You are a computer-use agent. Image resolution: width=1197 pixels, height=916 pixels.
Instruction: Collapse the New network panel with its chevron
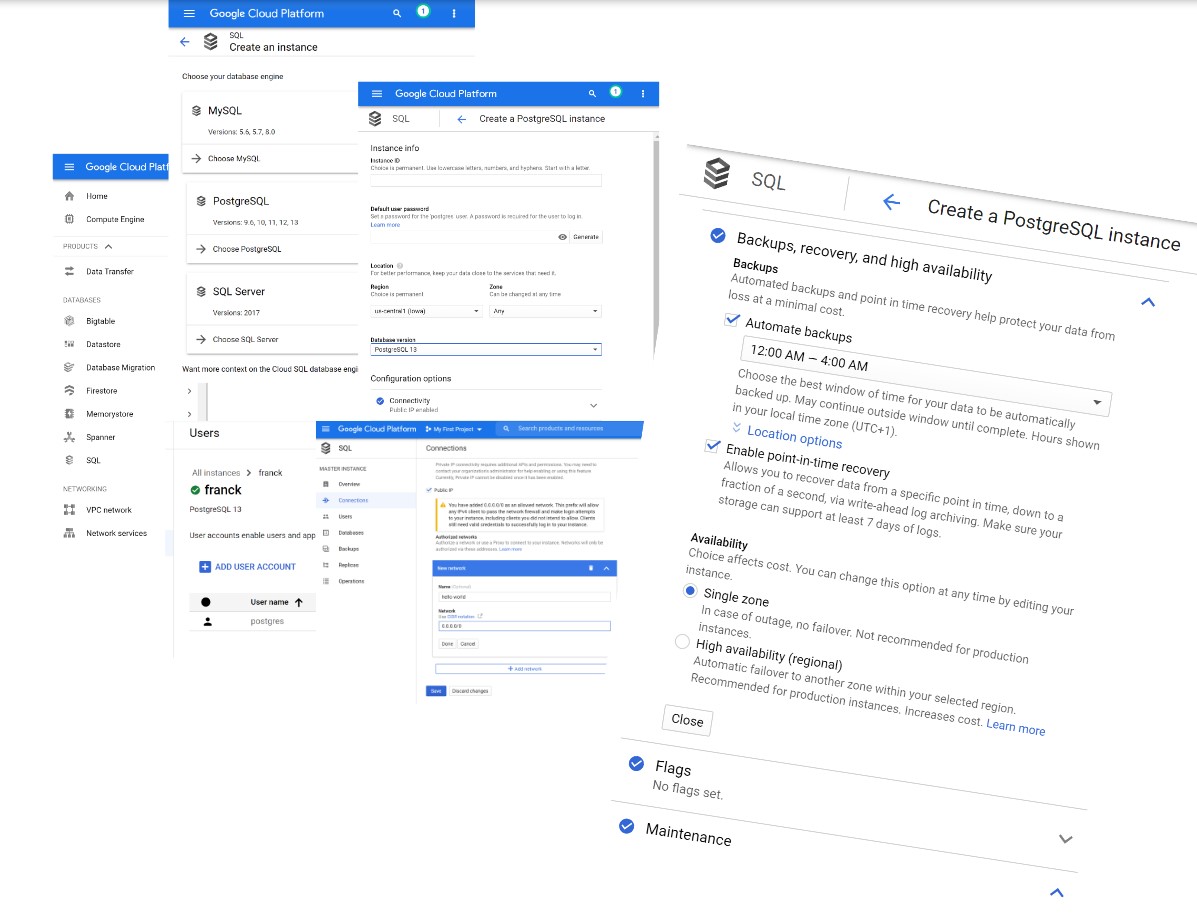606,568
